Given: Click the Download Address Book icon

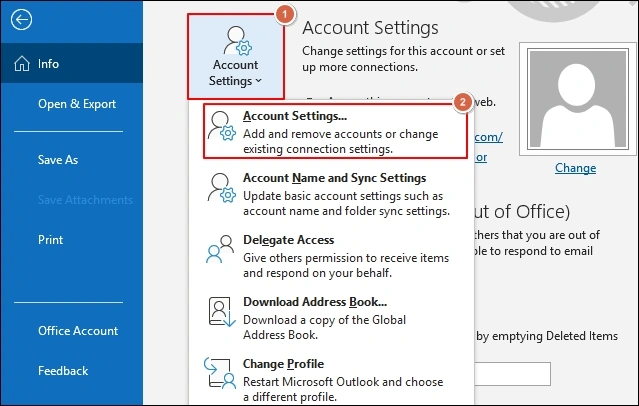Looking at the screenshot, I should pyautogui.click(x=222, y=311).
